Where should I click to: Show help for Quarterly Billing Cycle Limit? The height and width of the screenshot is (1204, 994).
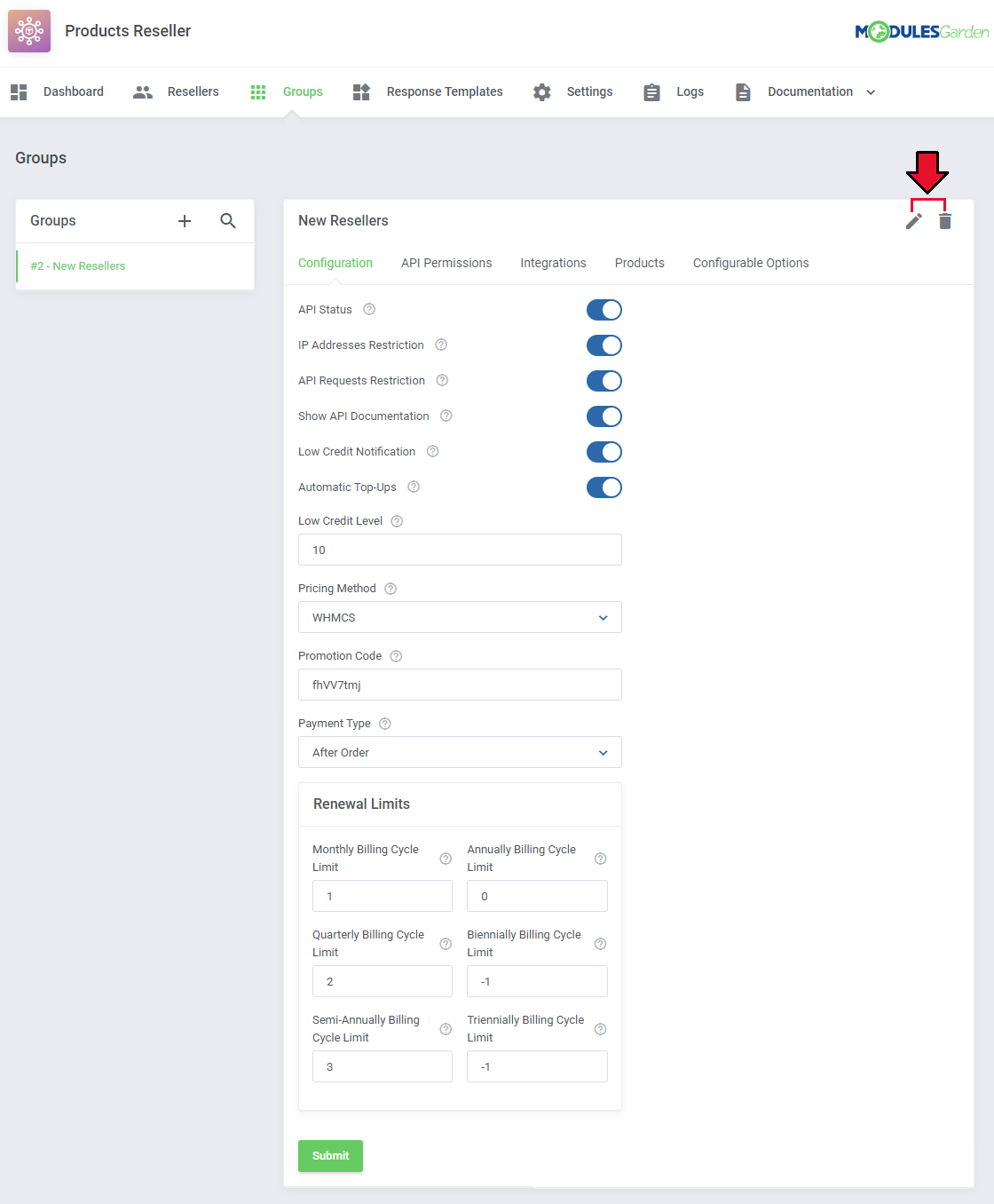(x=446, y=944)
